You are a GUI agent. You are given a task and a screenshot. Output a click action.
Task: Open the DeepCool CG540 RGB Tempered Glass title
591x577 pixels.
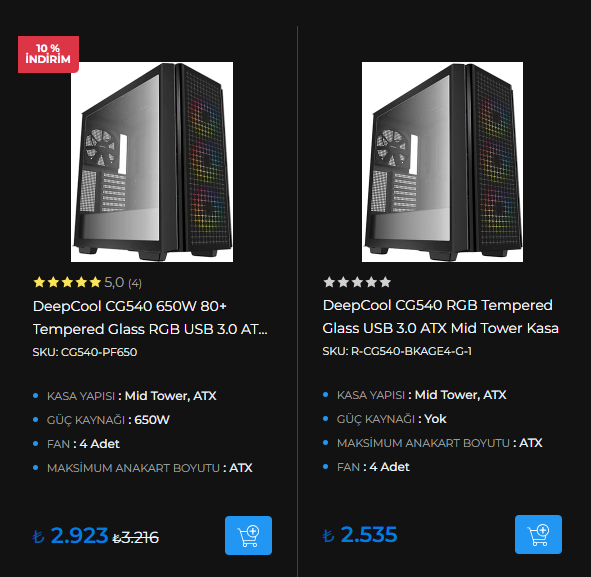tap(440, 317)
